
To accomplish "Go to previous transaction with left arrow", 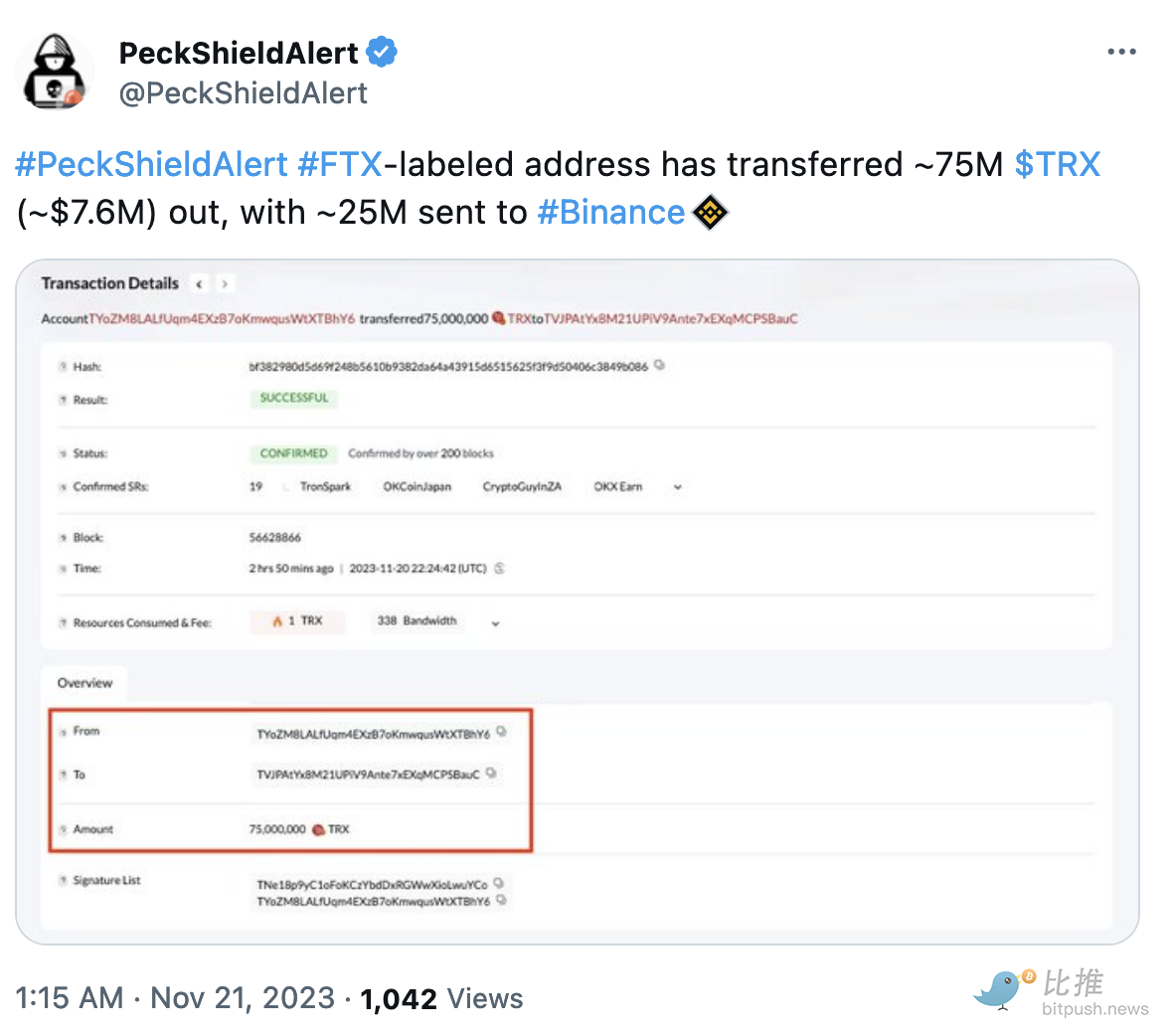I will pyautogui.click(x=200, y=284).
